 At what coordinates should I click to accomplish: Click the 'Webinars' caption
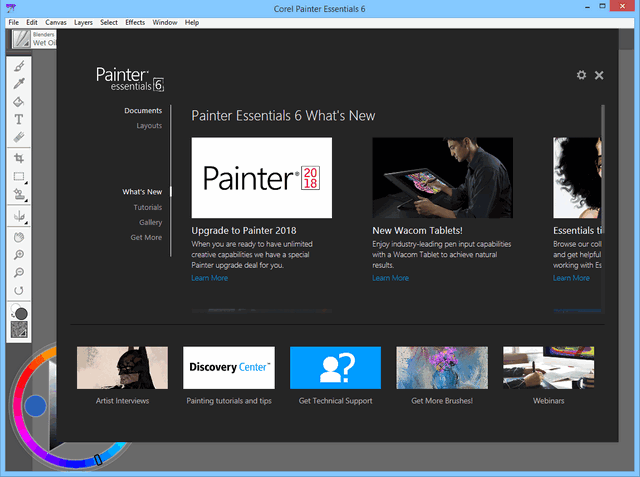(549, 401)
